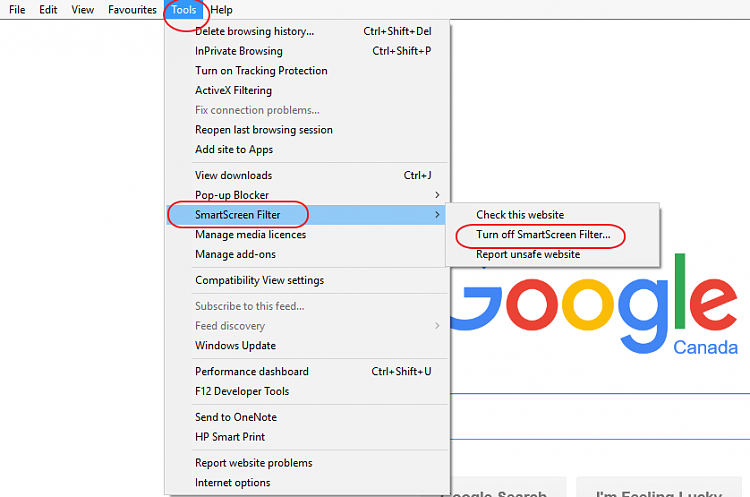Open Manage add-ons

pyautogui.click(x=306, y=254)
